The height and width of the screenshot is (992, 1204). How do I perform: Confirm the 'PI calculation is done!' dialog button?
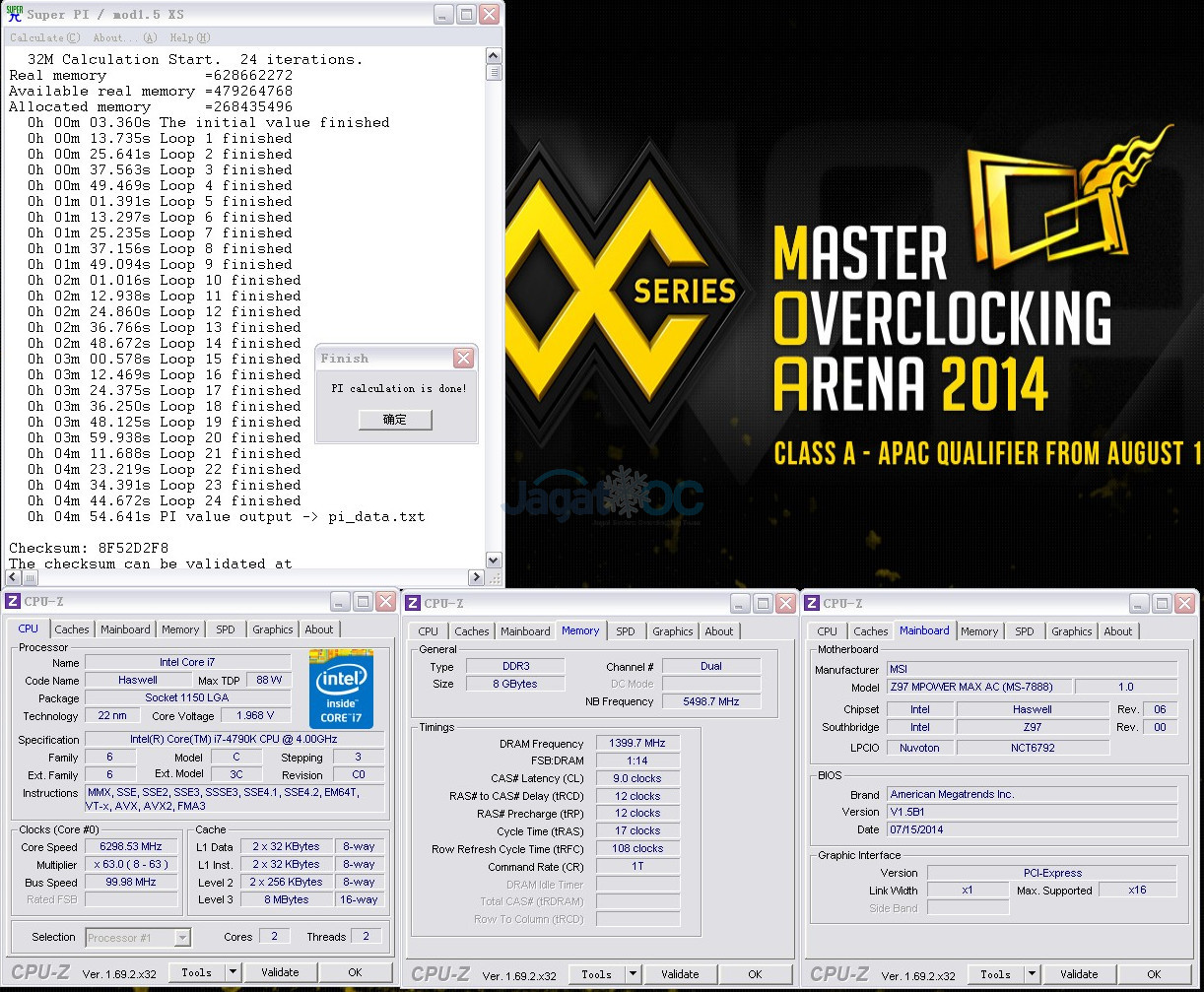click(x=395, y=419)
